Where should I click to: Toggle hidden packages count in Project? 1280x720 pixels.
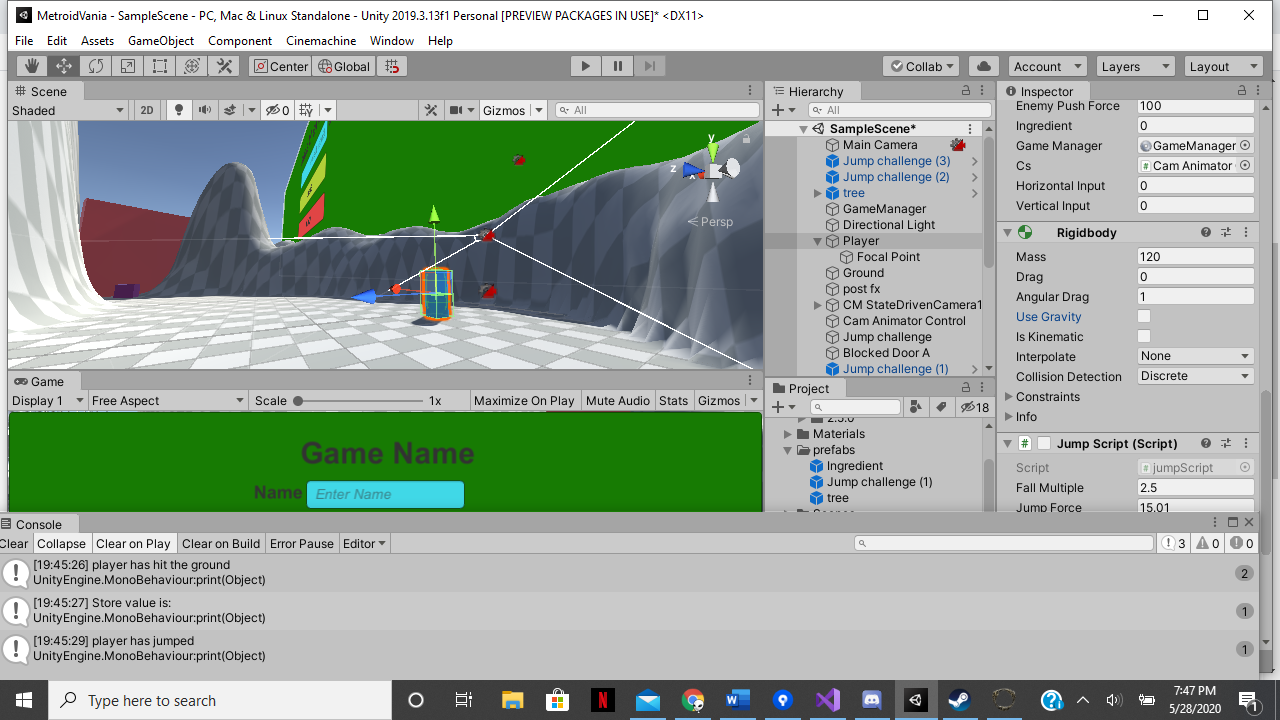pyautogui.click(x=975, y=407)
